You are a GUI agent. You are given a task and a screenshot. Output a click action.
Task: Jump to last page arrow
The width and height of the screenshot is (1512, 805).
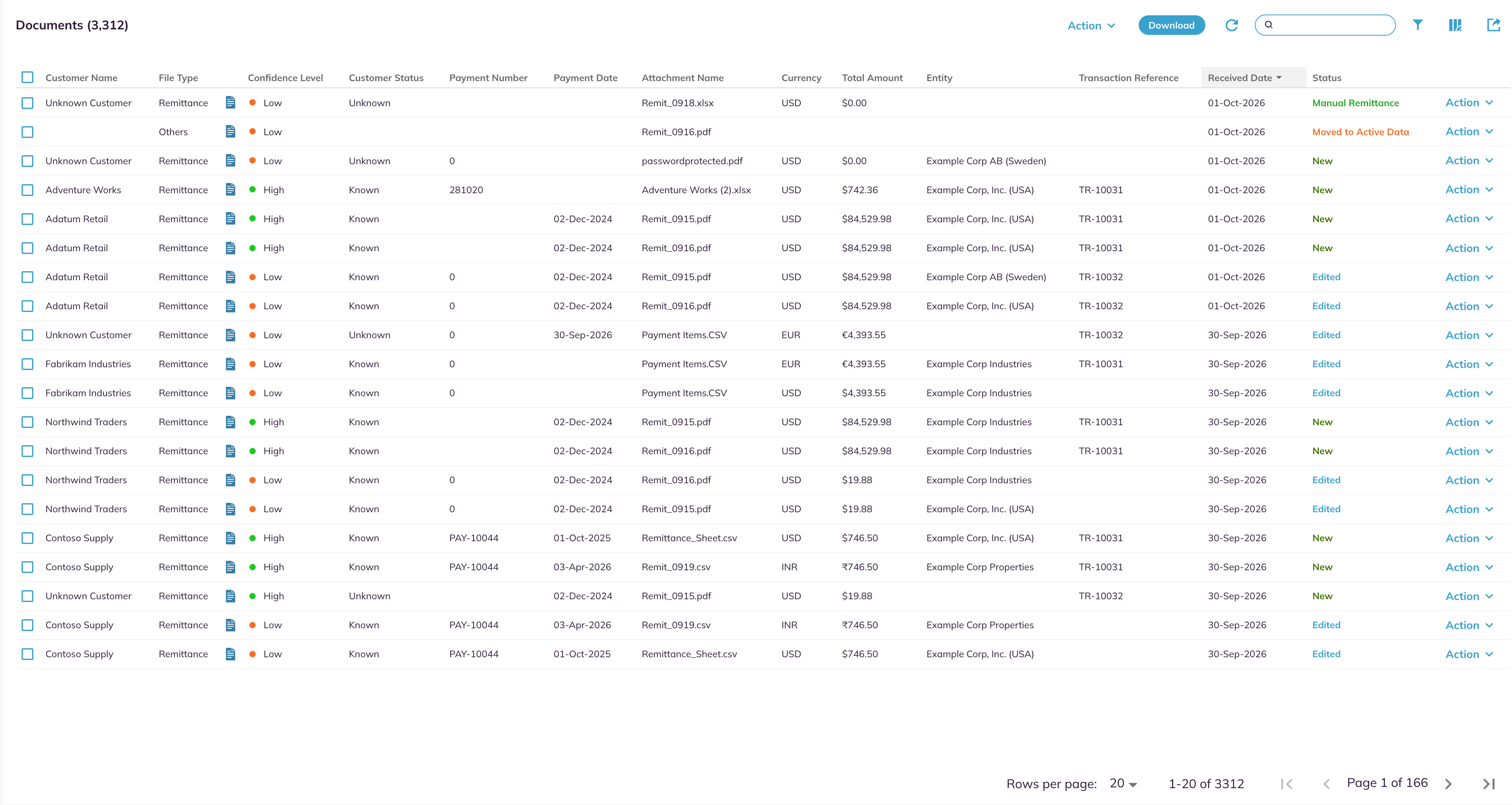(x=1488, y=784)
